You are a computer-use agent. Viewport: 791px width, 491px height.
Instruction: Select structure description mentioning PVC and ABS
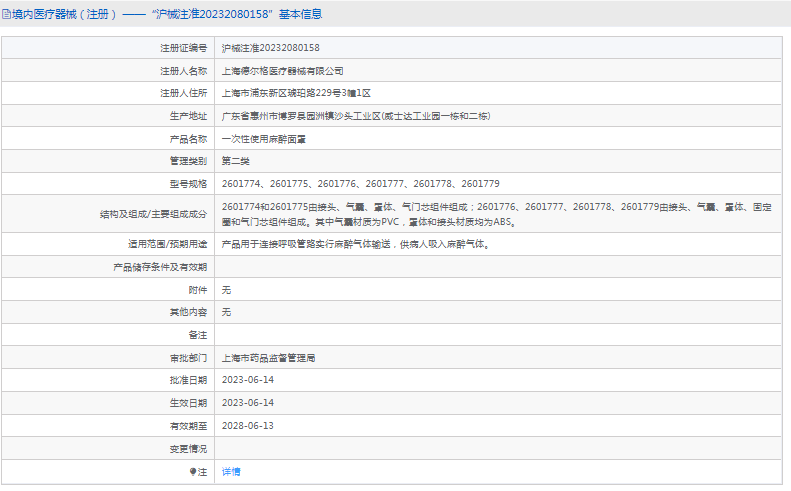coord(497,214)
